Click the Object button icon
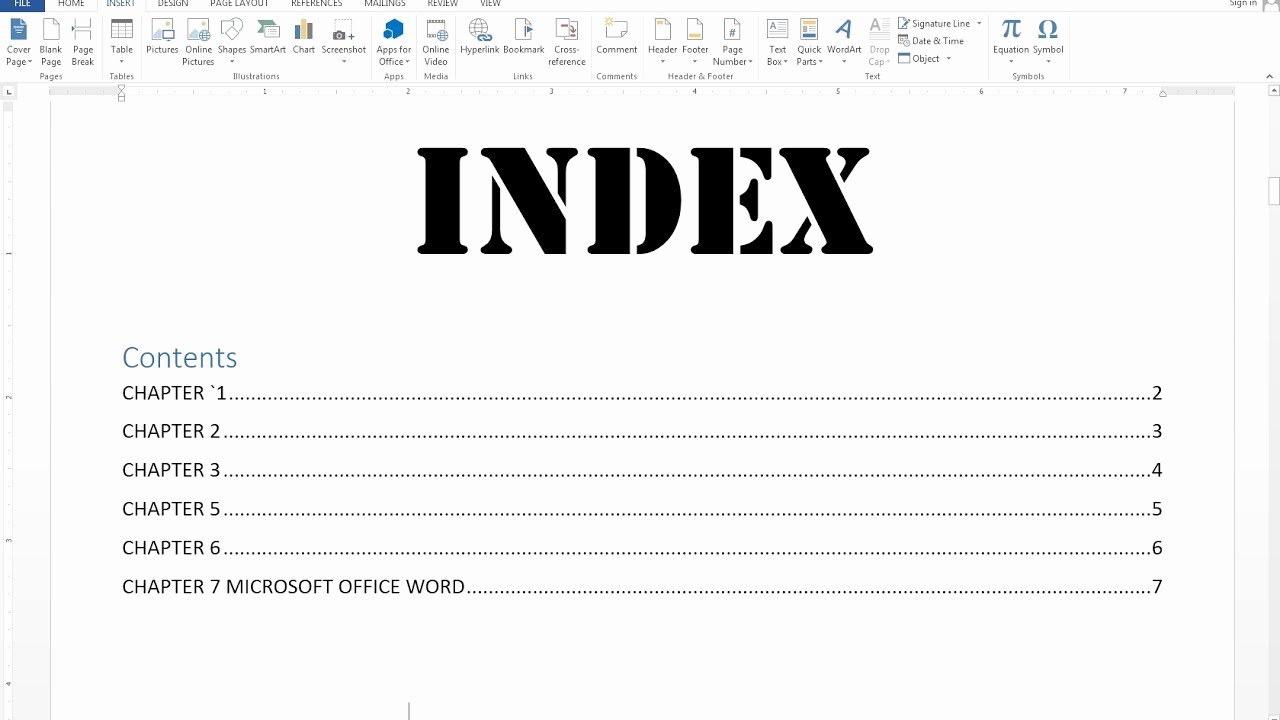1280x720 pixels. coord(904,58)
